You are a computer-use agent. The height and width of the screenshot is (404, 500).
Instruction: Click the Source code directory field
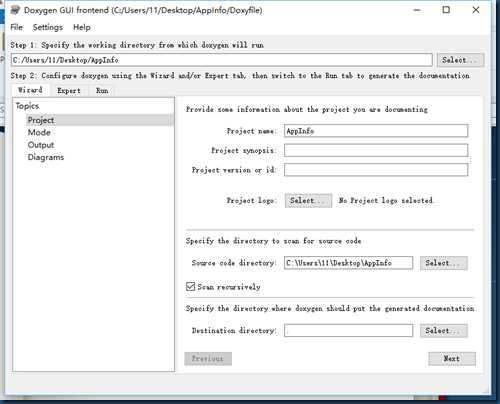click(x=348, y=263)
